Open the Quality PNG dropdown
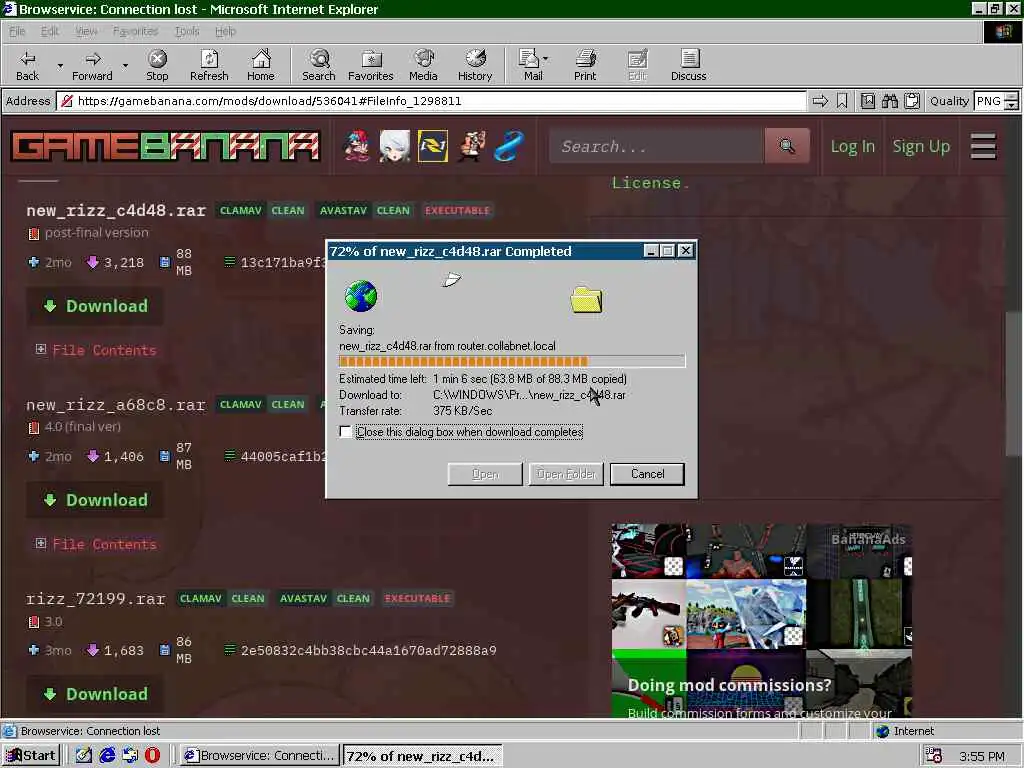Screen dimensions: 1024x768 (x=1011, y=101)
